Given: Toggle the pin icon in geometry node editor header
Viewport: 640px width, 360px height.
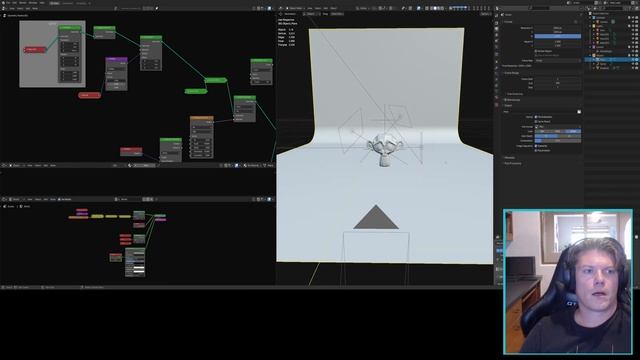Looking at the screenshot, I should coord(157,8).
